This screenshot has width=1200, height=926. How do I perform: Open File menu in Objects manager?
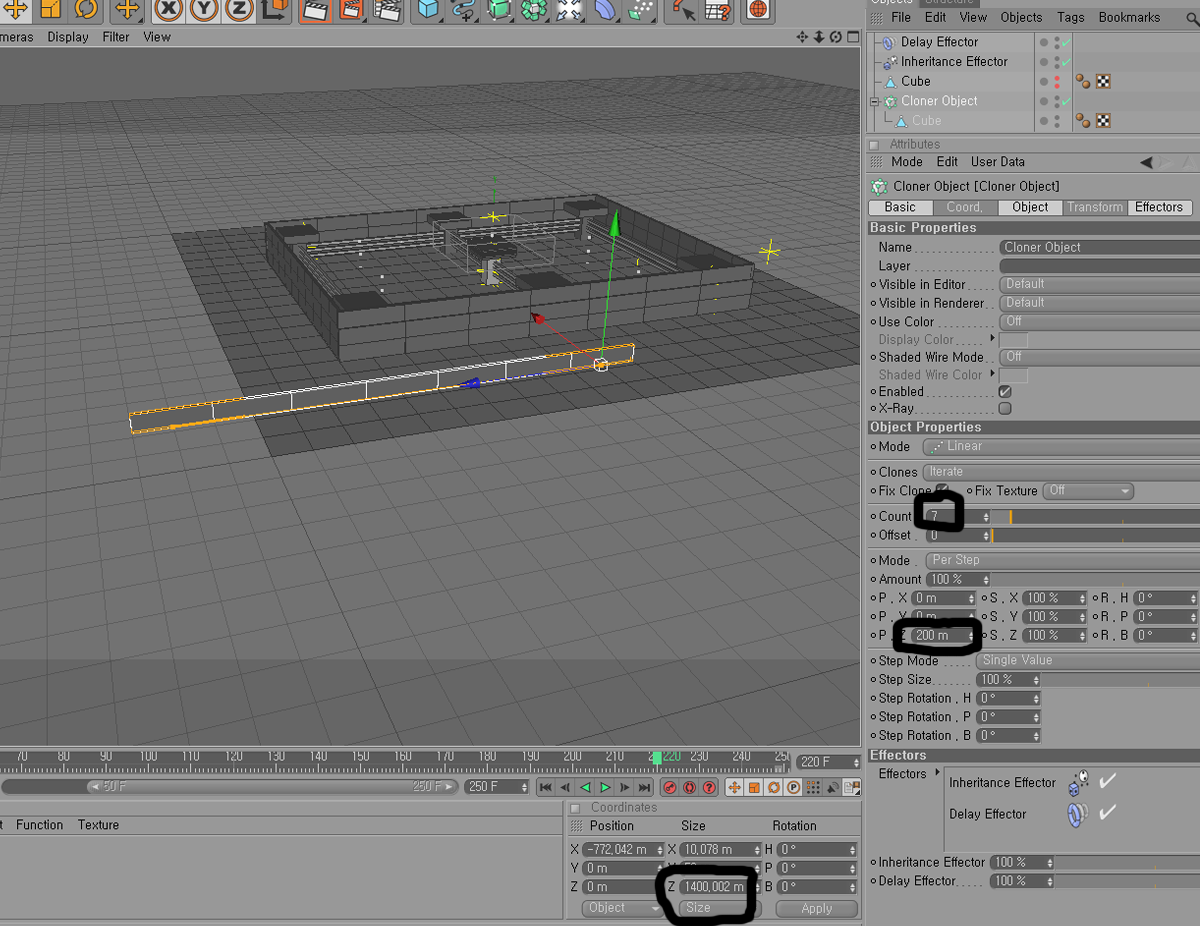click(x=901, y=17)
